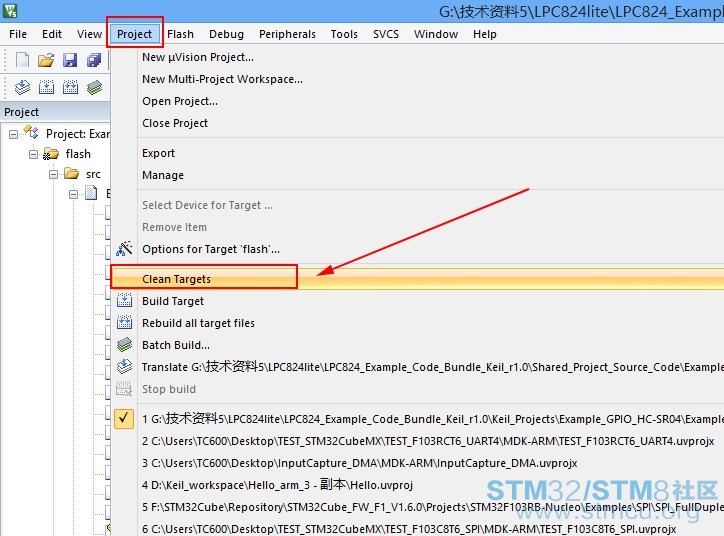Click the checkmark beside recent project 1

tap(124, 419)
